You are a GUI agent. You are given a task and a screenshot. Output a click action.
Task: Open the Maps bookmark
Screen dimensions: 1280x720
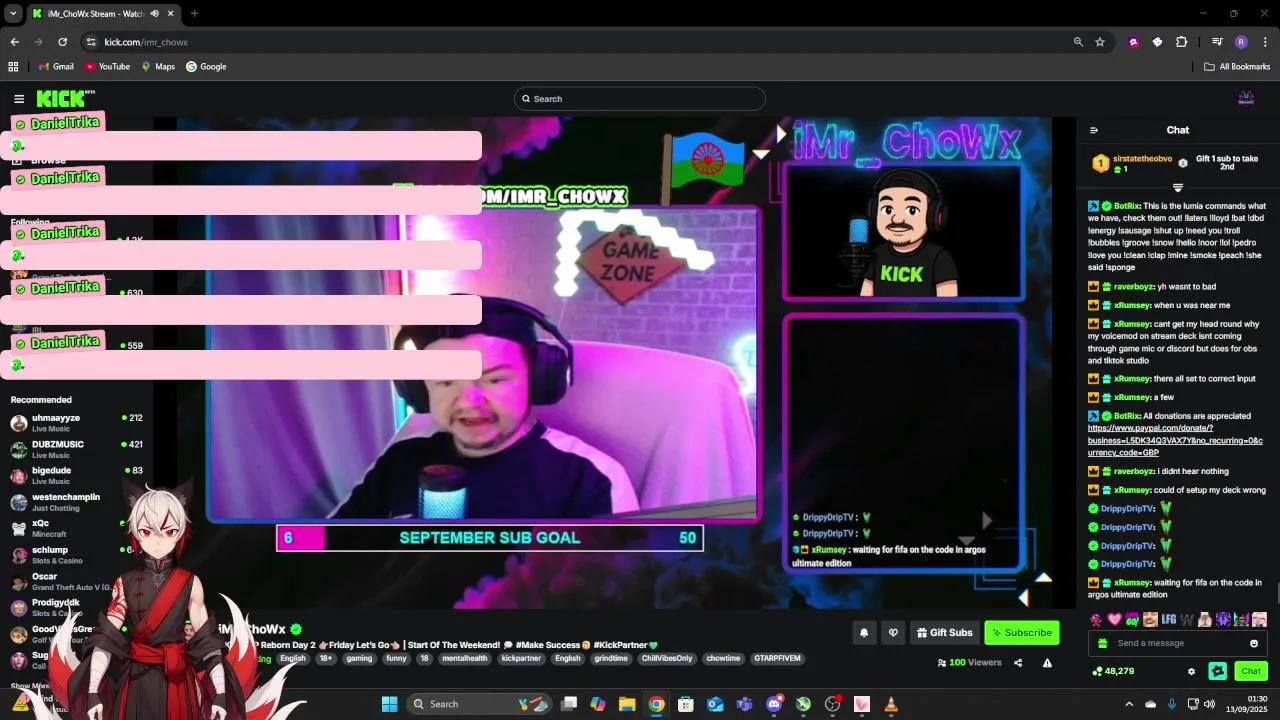[x=158, y=67]
